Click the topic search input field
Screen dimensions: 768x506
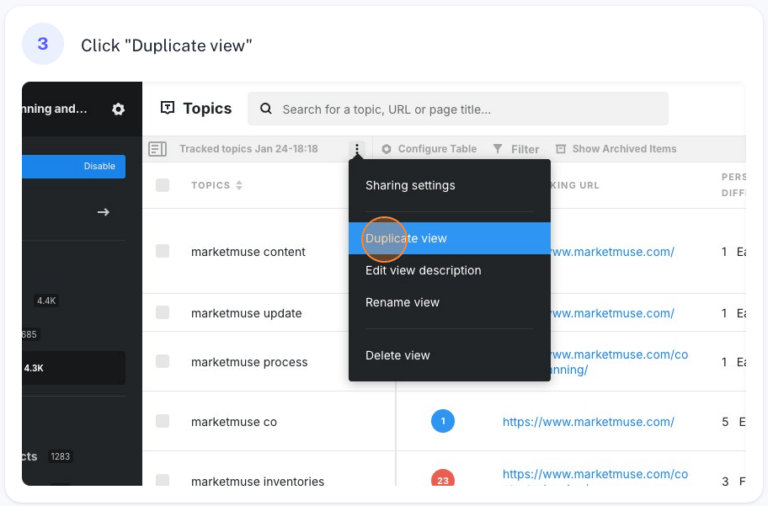pyautogui.click(x=458, y=109)
